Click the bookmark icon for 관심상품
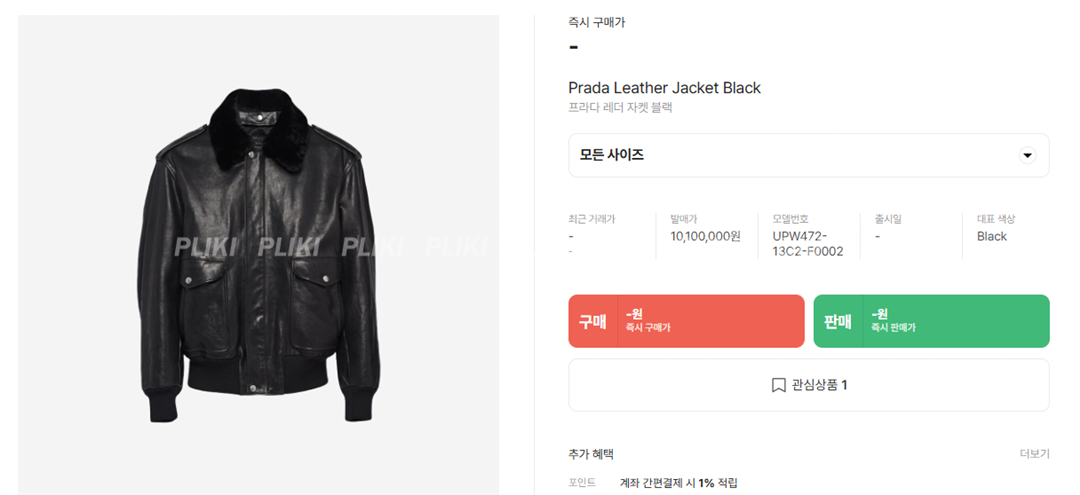The width and height of the screenshot is (1080, 495). click(778, 385)
